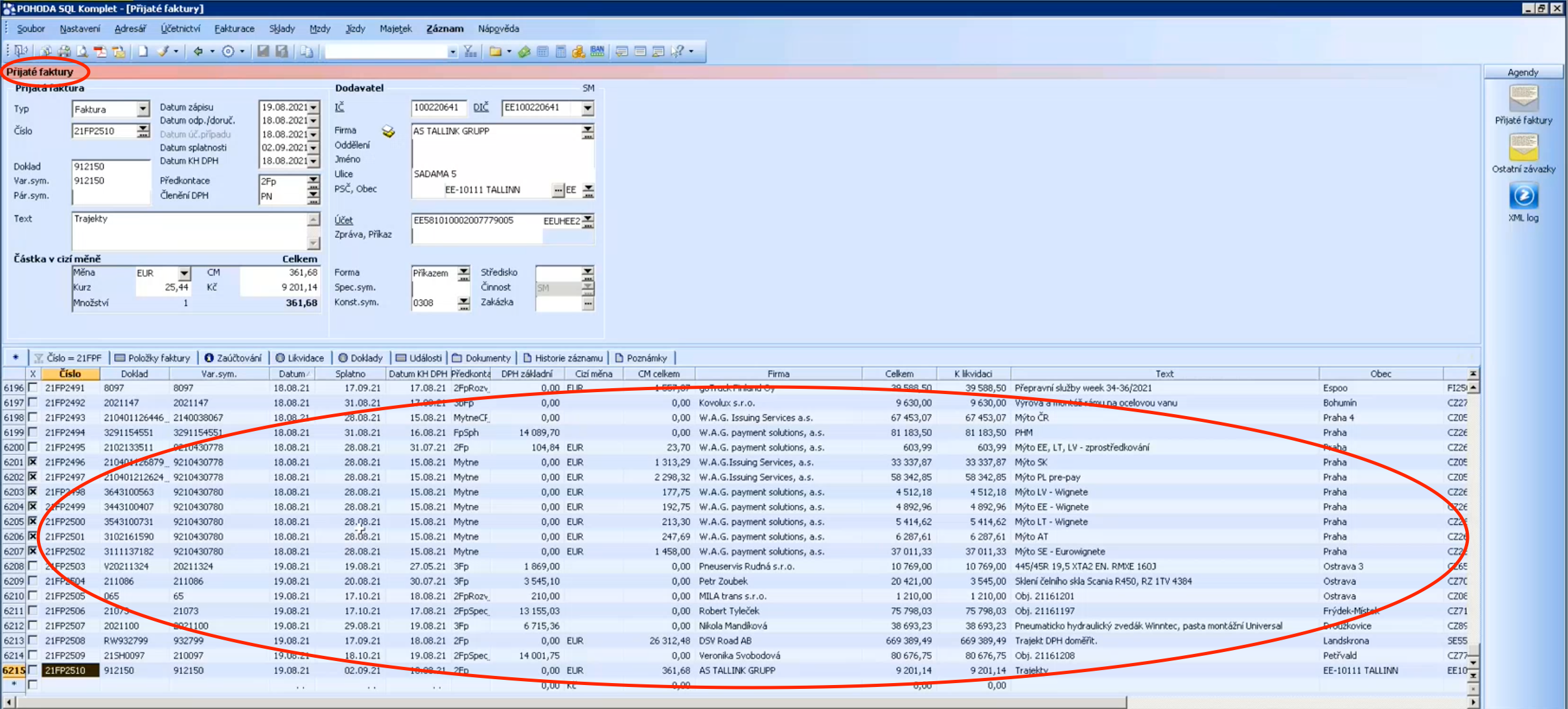Switch to the Likvidace tab
This screenshot has width=1568, height=709.
pyautogui.click(x=299, y=358)
